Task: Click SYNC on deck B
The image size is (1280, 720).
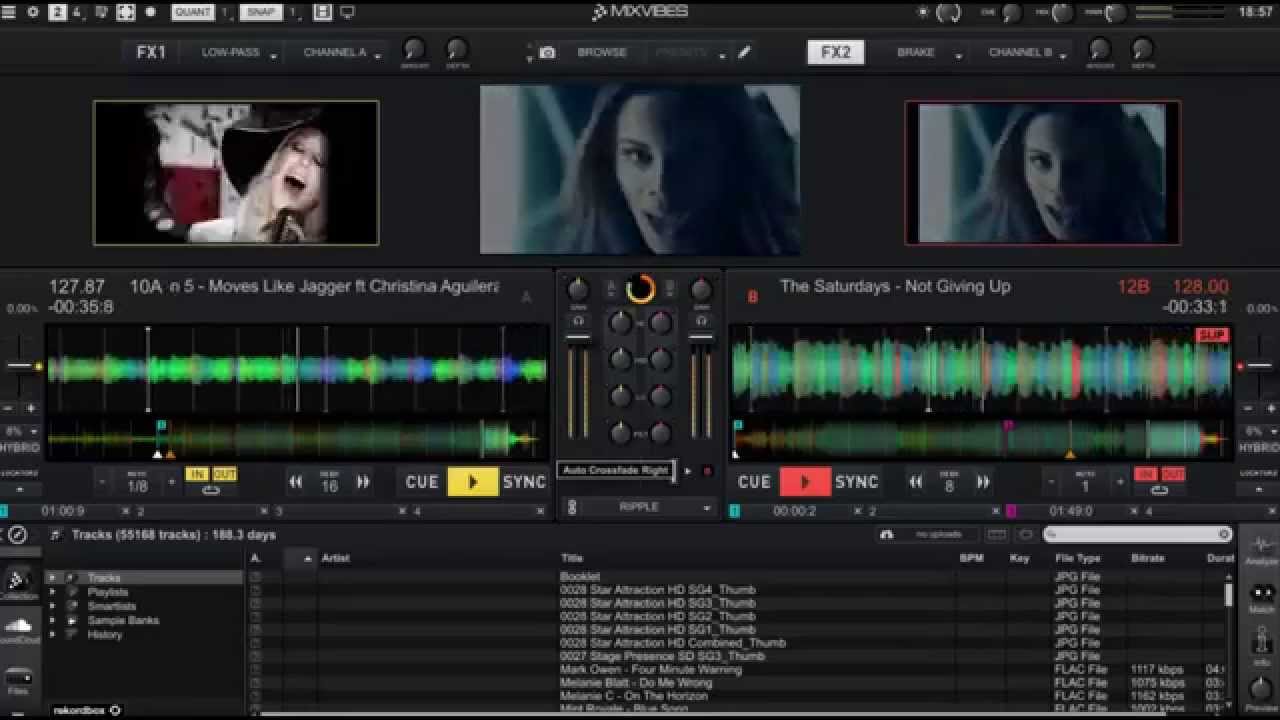Action: pyautogui.click(x=856, y=482)
